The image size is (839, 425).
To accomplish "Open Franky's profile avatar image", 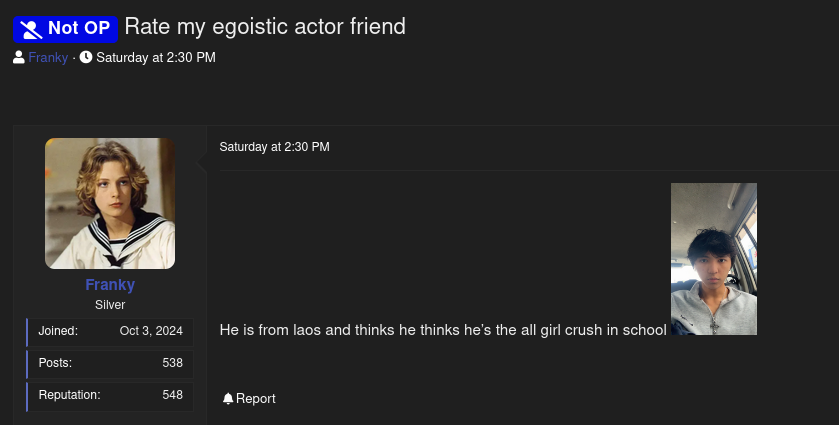I will (x=110, y=203).
